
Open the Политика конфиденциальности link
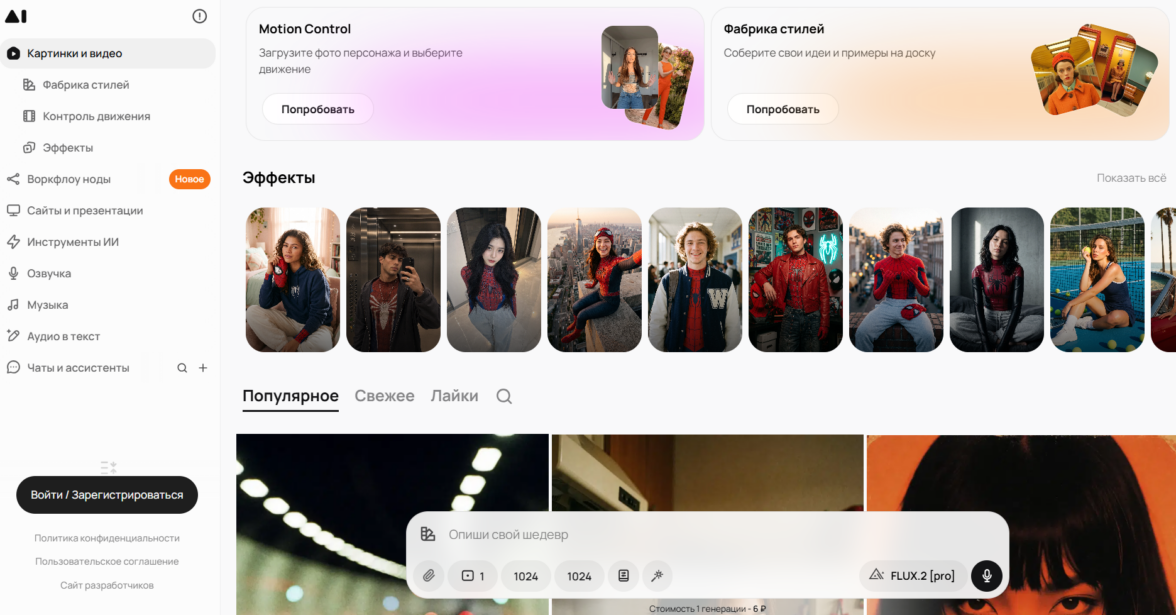click(107, 538)
